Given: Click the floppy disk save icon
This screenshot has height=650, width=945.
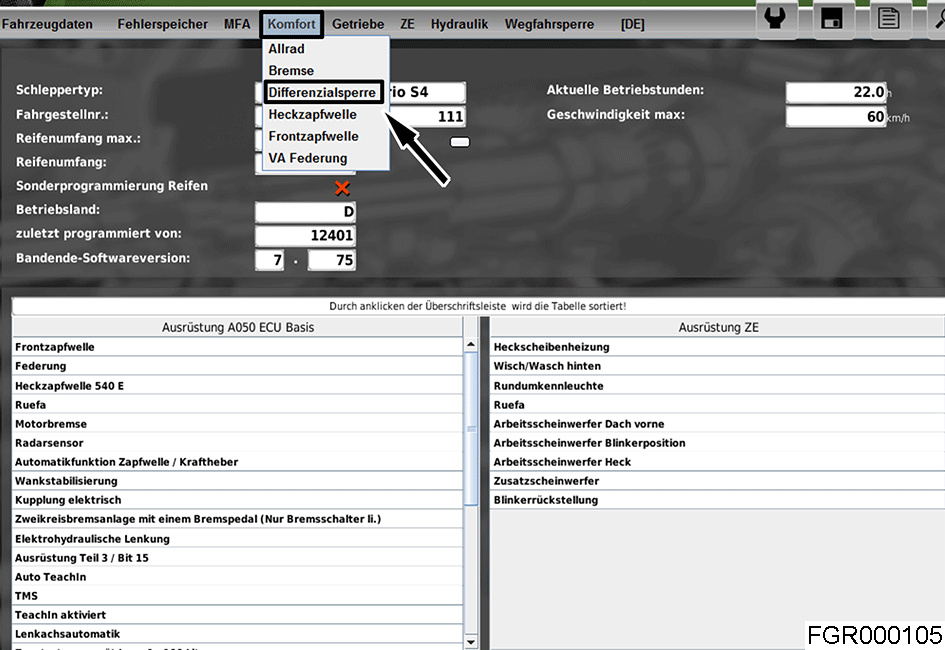Looking at the screenshot, I should 831,17.
